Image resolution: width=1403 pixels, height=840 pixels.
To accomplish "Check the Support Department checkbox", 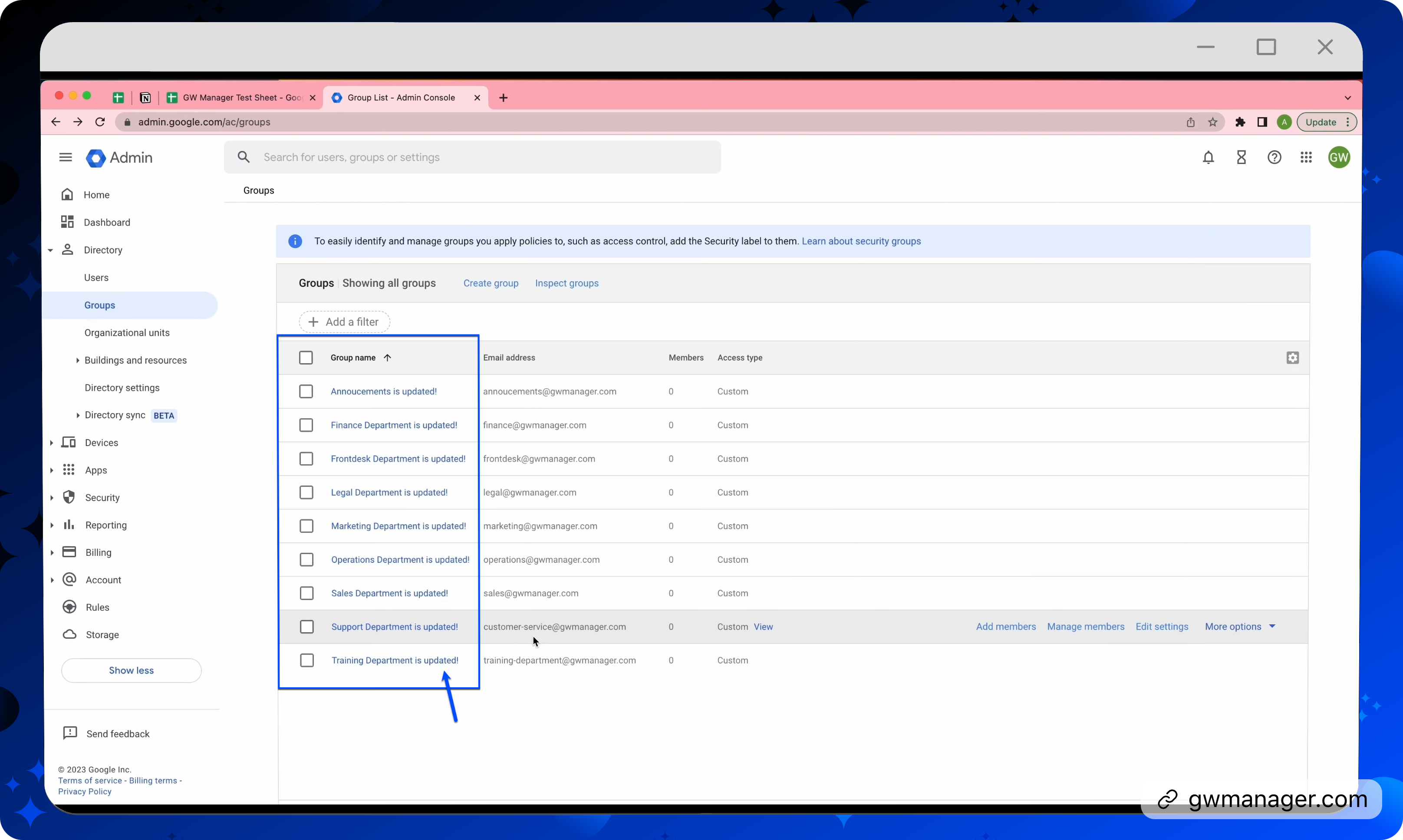I will (x=307, y=627).
